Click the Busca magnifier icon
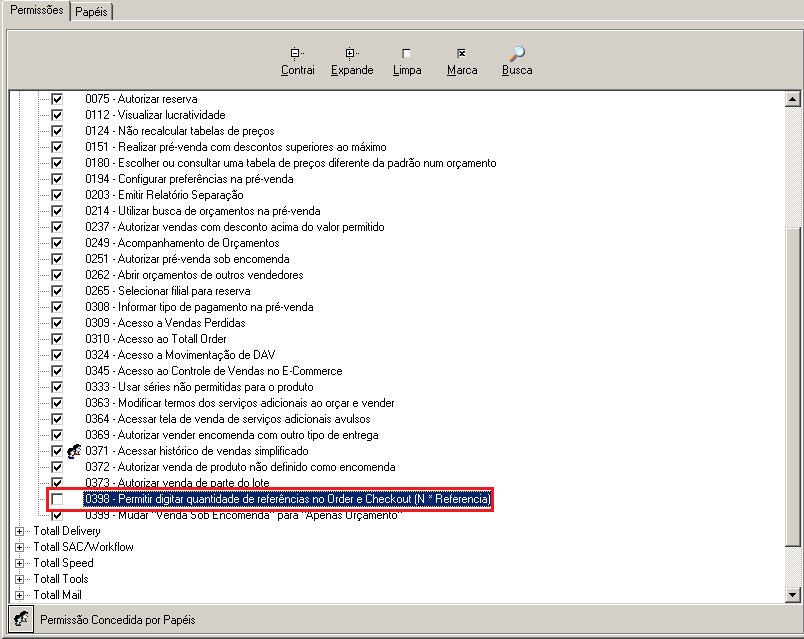Screen dimensions: 804x639 517,54
